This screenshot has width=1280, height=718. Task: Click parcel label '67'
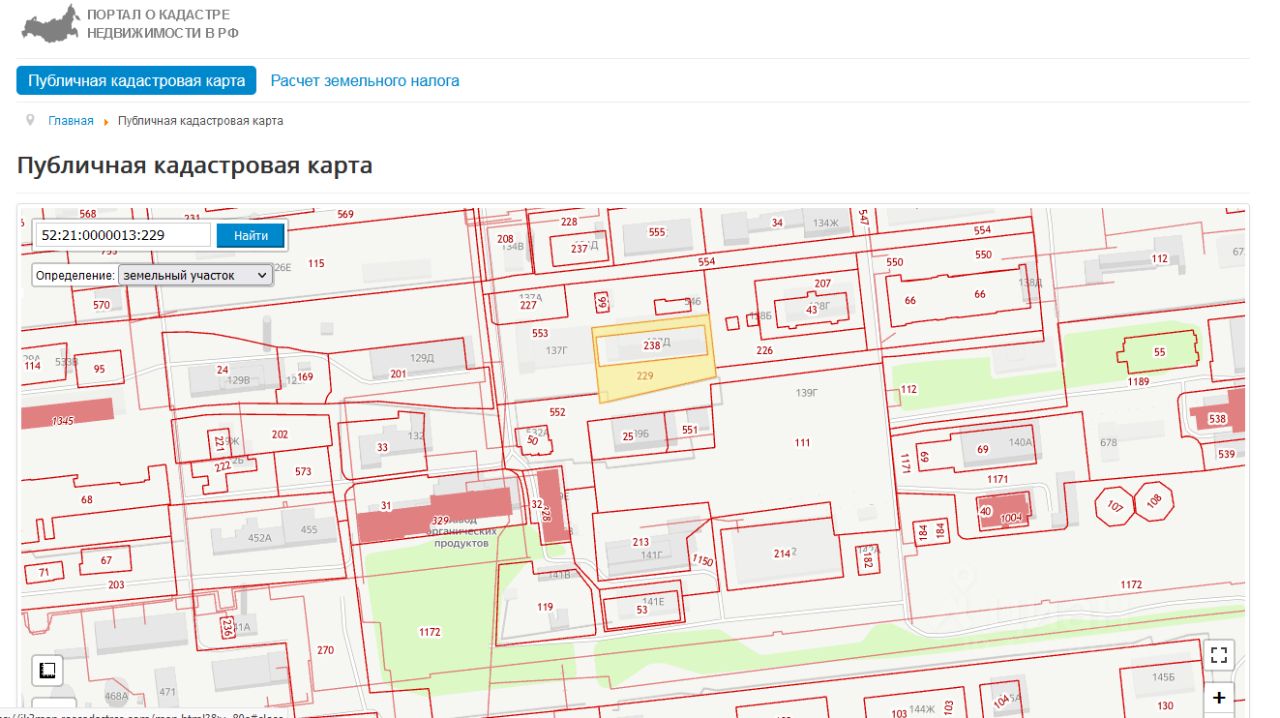[x=106, y=561]
